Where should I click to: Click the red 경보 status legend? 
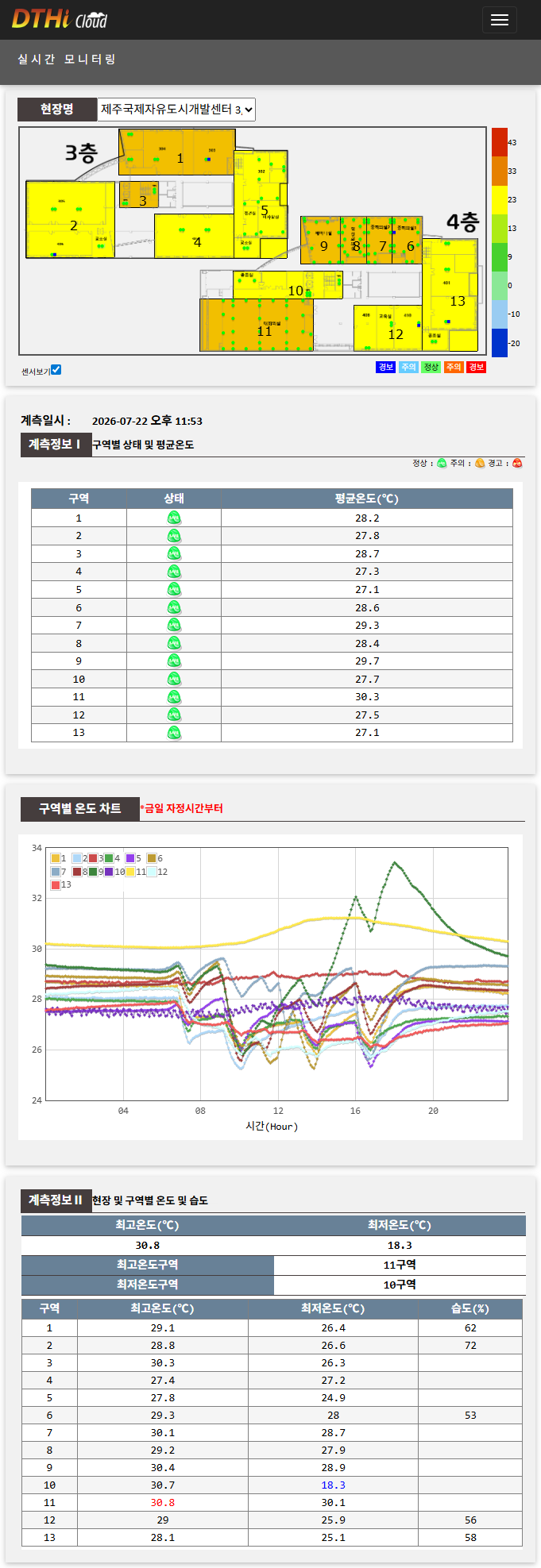click(476, 367)
